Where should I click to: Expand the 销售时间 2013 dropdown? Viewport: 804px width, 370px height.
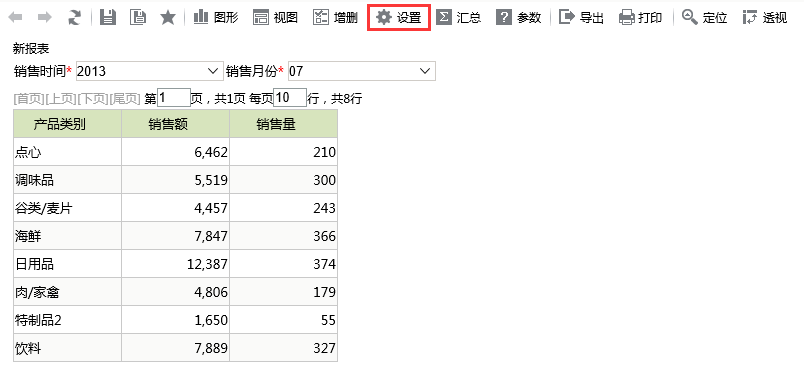(x=150, y=71)
